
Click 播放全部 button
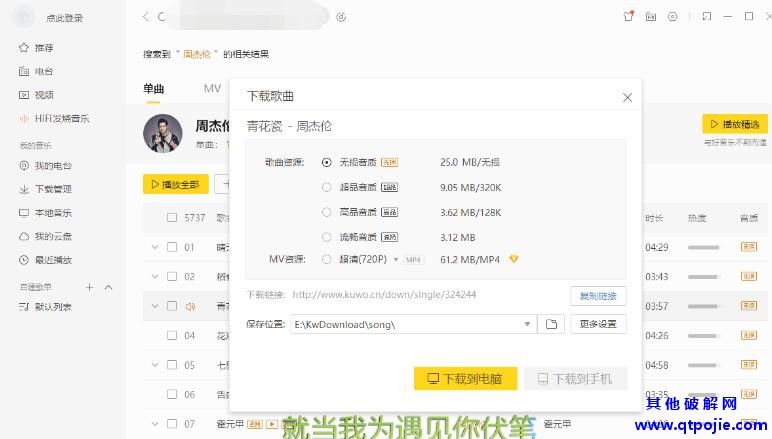tap(176, 185)
